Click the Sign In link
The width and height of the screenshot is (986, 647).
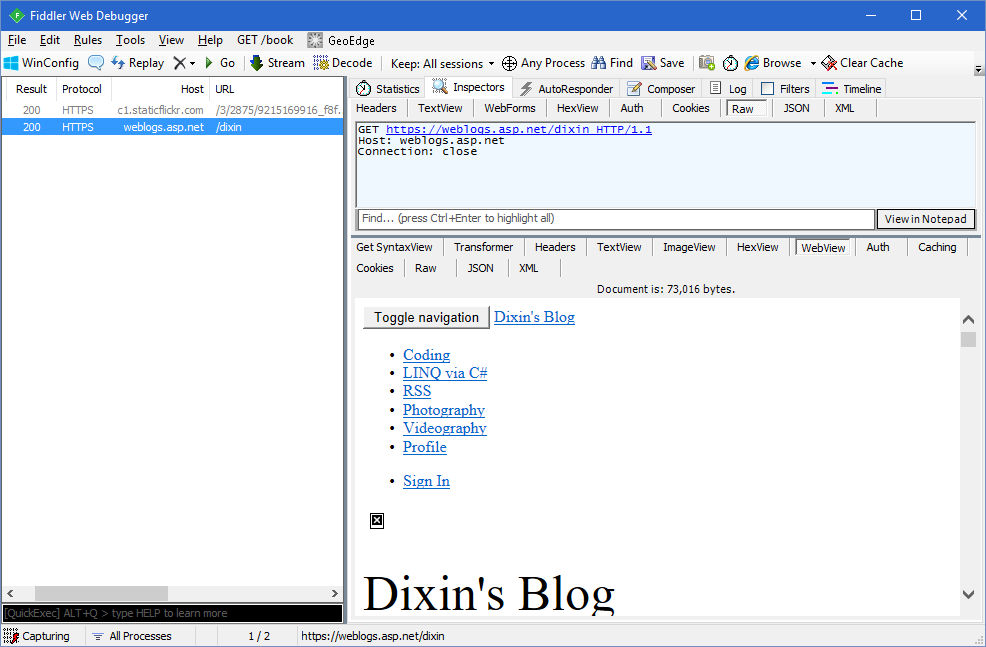426,481
